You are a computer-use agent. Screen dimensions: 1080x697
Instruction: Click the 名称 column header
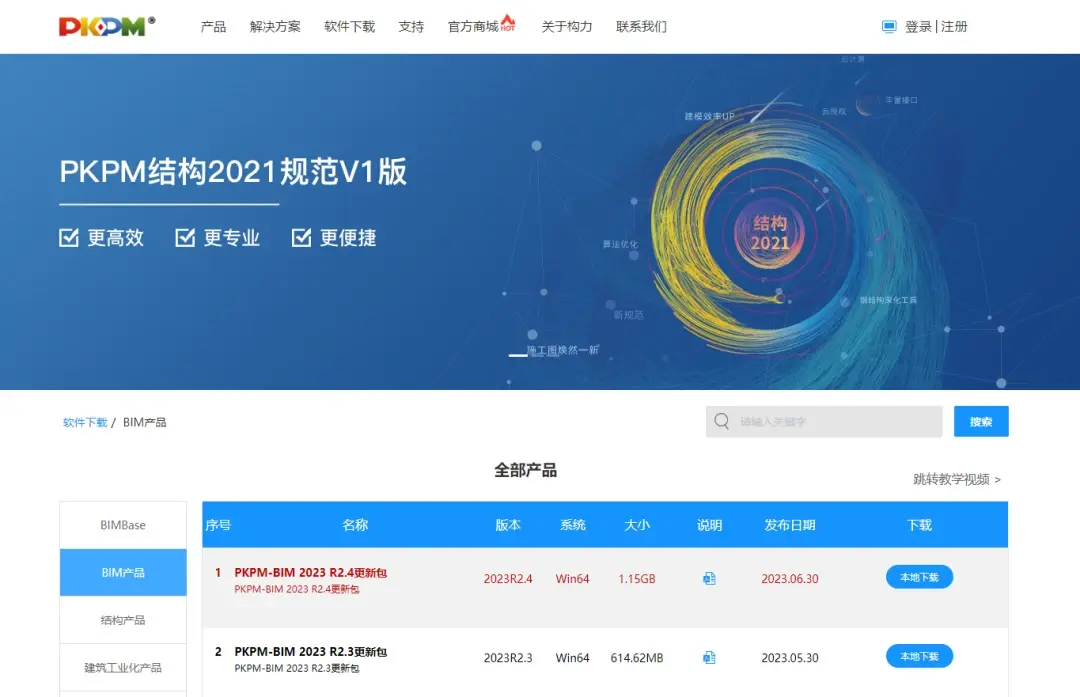pyautogui.click(x=355, y=525)
